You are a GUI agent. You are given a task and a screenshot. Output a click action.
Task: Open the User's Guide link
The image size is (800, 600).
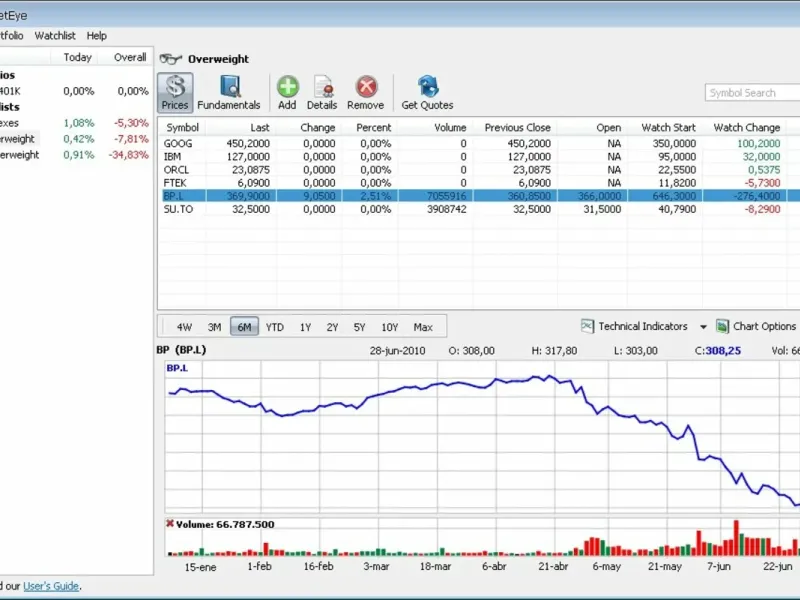pos(51,586)
